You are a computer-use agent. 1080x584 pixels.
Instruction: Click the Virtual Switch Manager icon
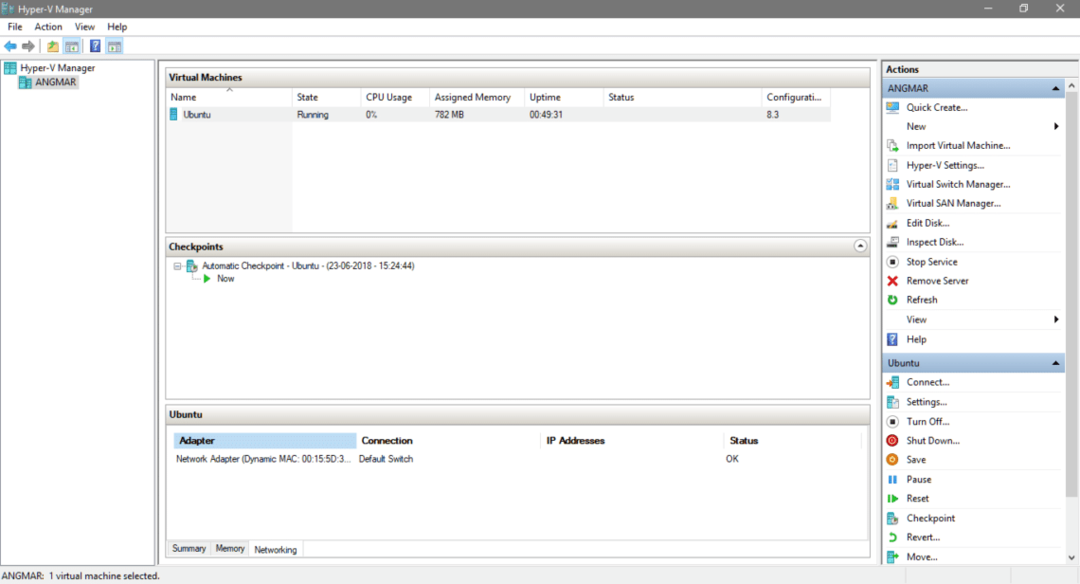tap(892, 185)
